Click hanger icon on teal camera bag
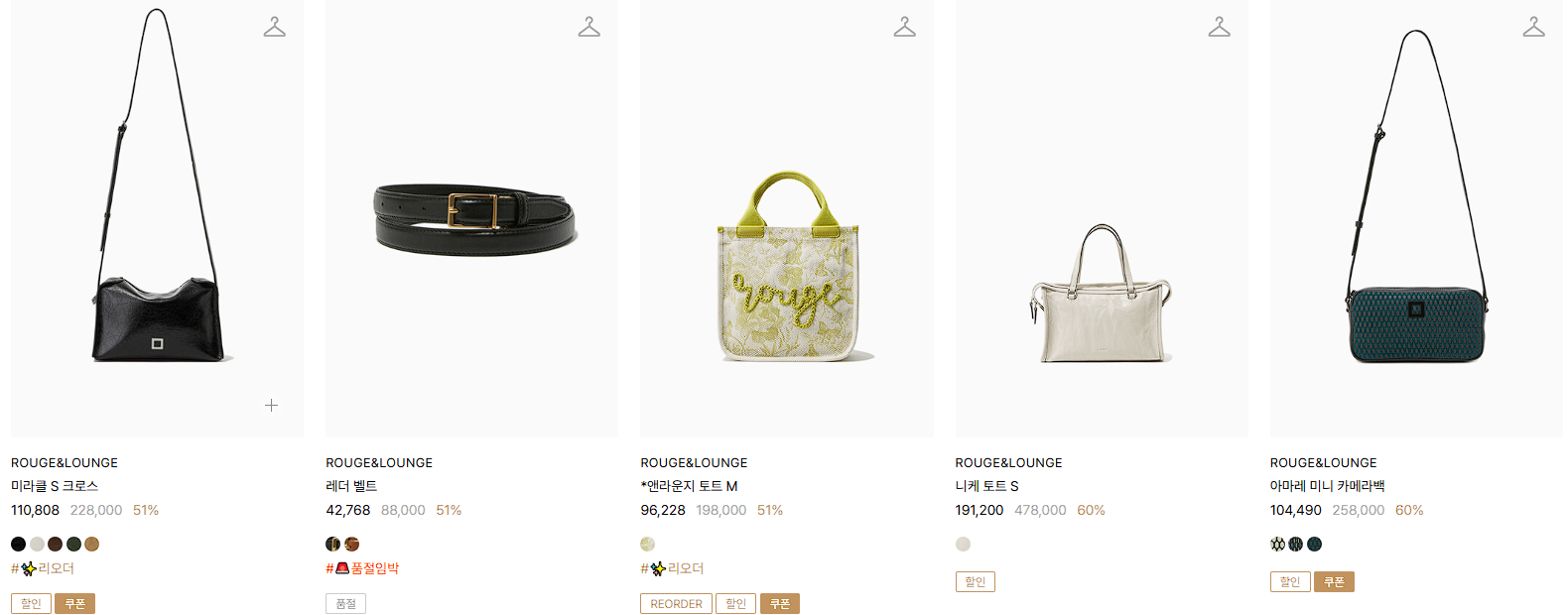 coord(1533,27)
